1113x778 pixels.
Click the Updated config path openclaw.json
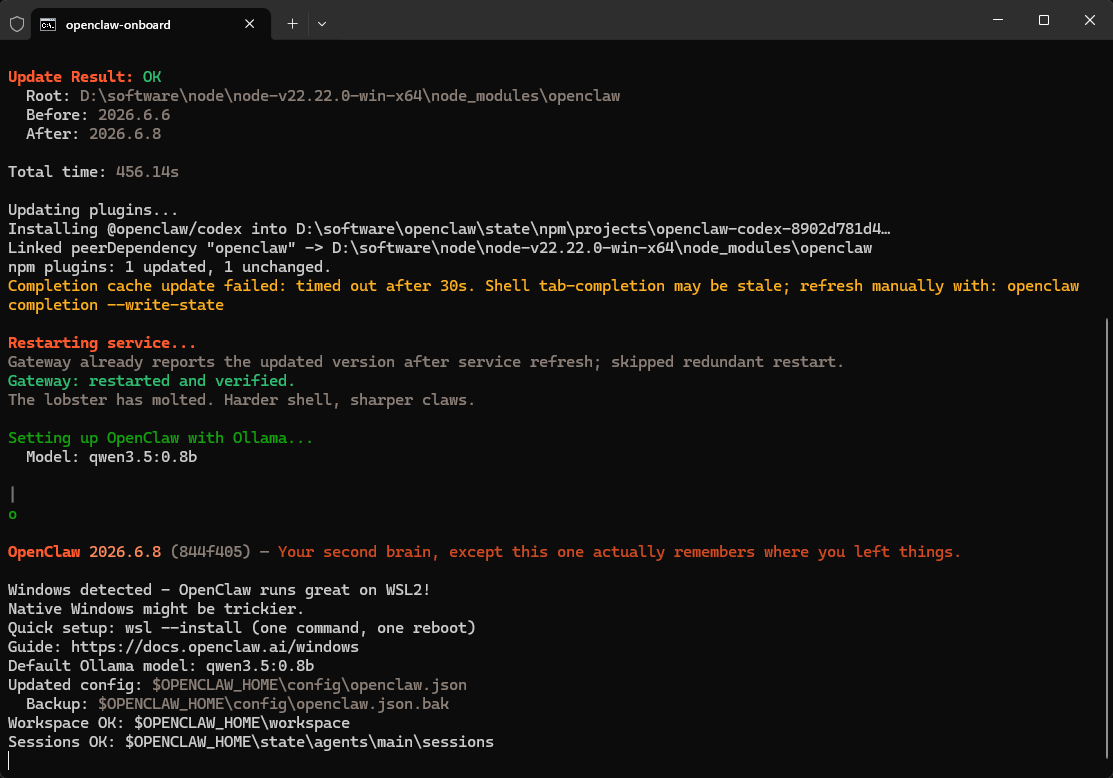[309, 685]
